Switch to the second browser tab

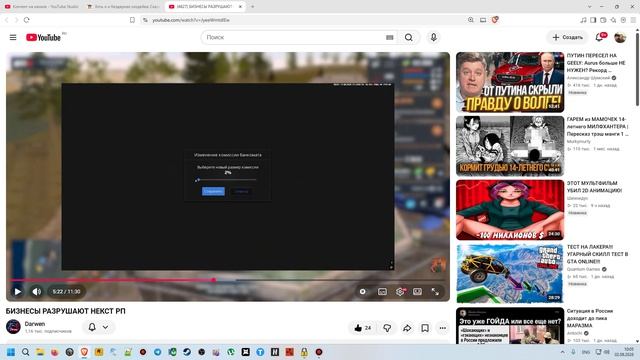(123, 7)
